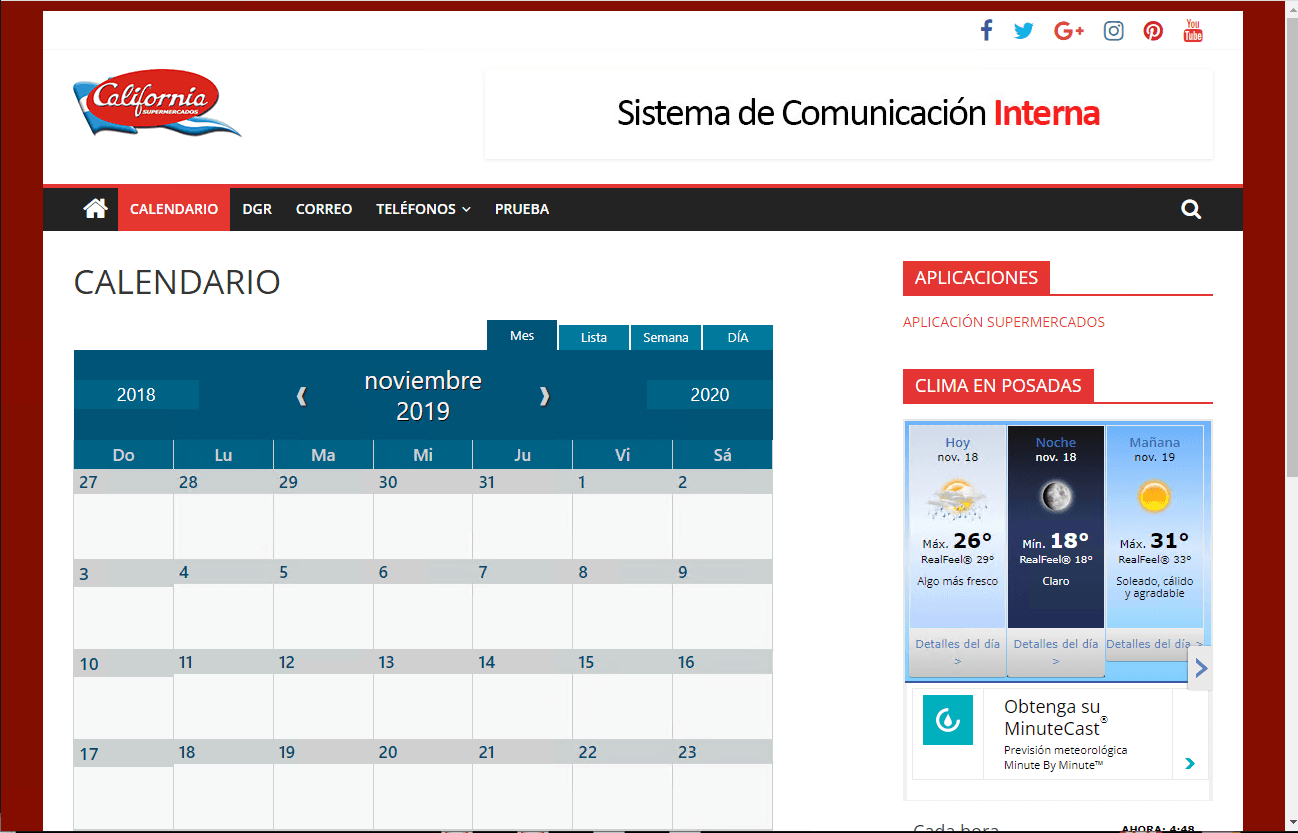Select calendar day 18

(187, 752)
